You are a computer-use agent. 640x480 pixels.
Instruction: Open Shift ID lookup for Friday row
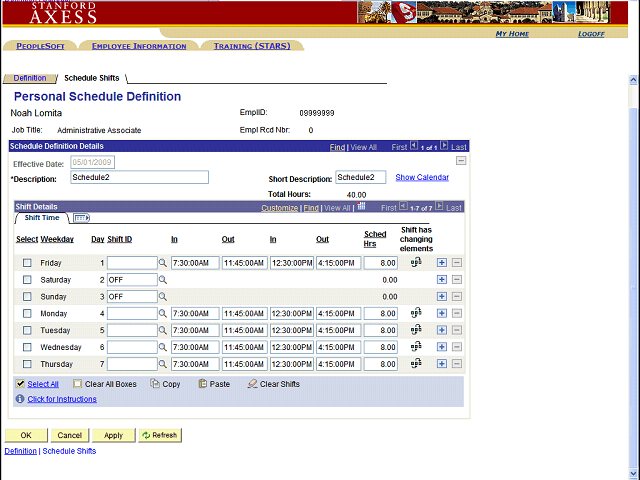pyautogui.click(x=163, y=263)
